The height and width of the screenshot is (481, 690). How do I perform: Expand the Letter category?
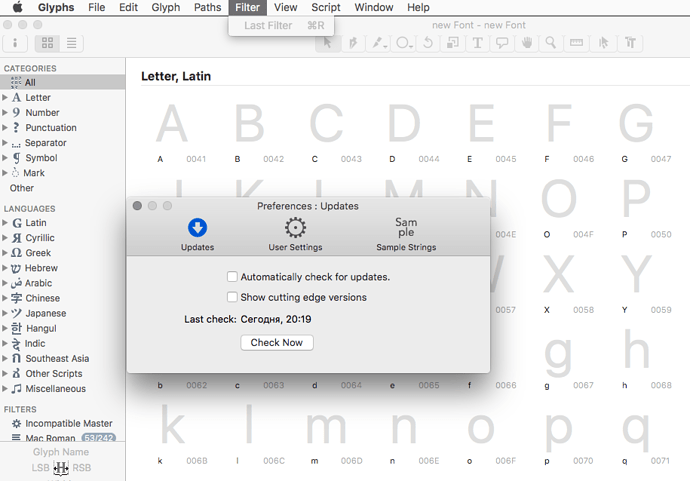[x=5, y=97]
